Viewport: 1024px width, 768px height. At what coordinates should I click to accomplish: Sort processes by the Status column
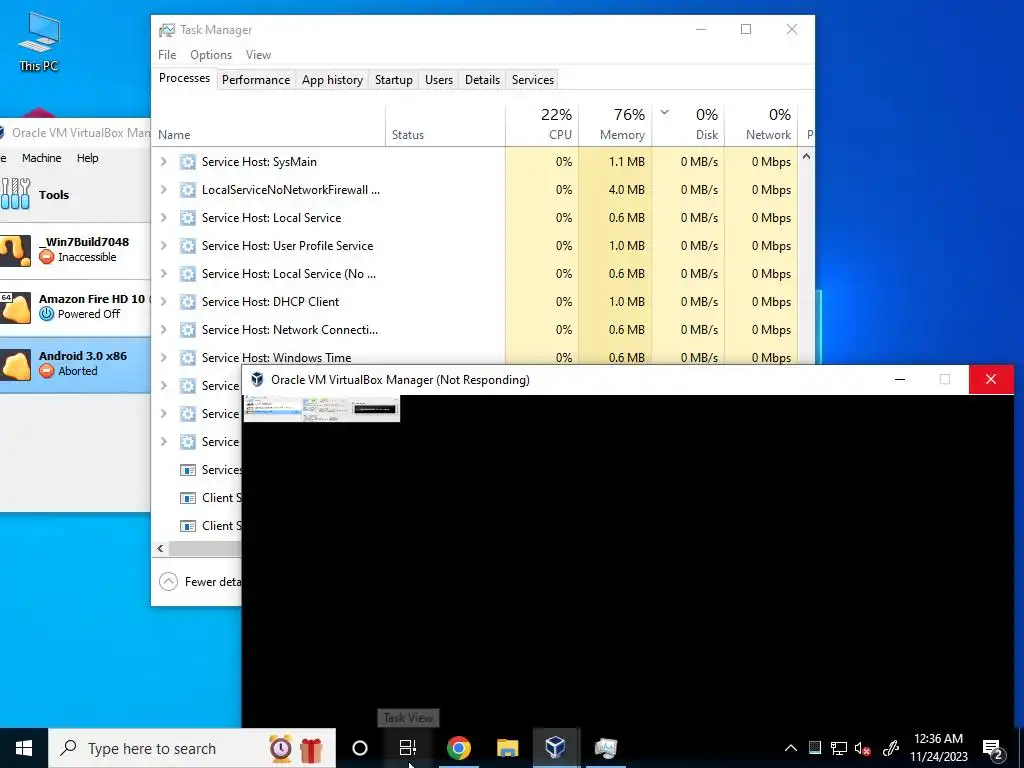pos(445,124)
